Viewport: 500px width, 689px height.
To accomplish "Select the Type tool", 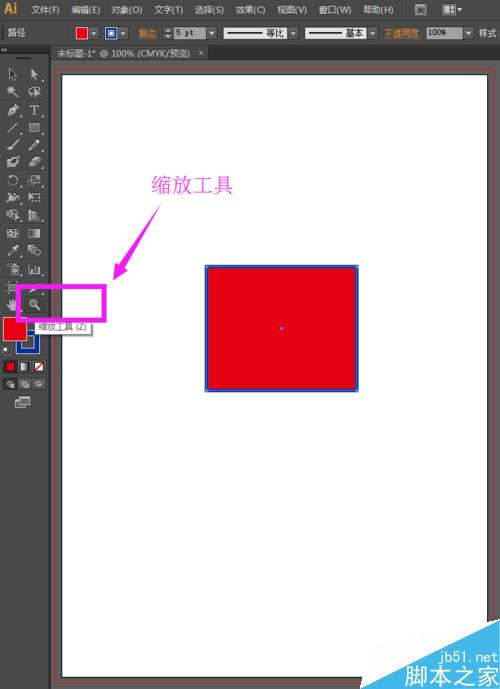I will pyautogui.click(x=34, y=109).
